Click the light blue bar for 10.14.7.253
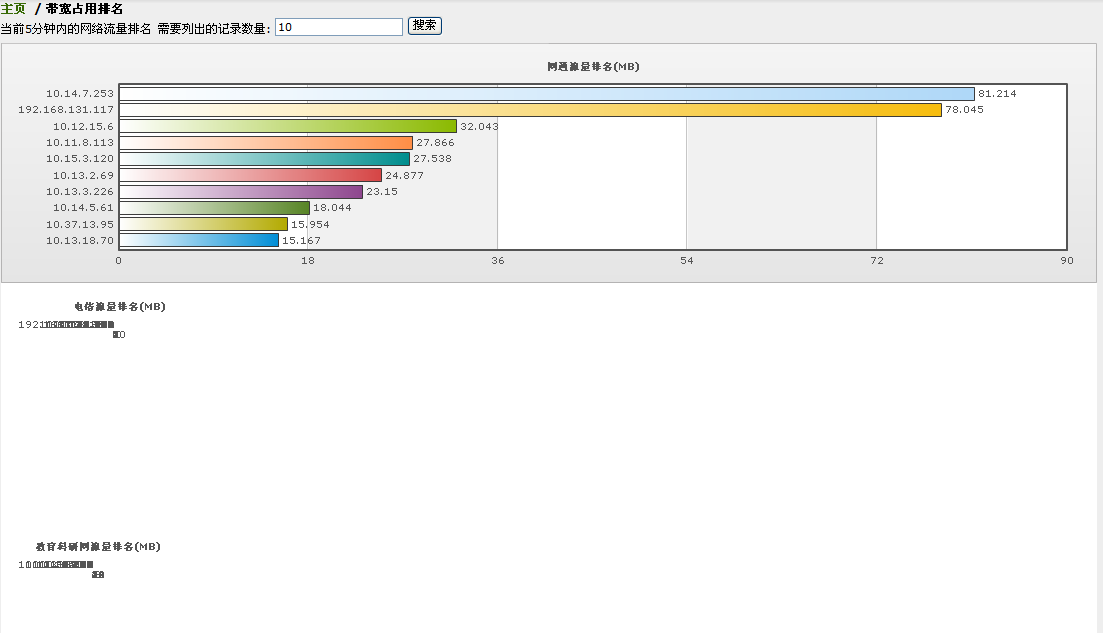The width and height of the screenshot is (1103, 633). pyautogui.click(x=546, y=94)
